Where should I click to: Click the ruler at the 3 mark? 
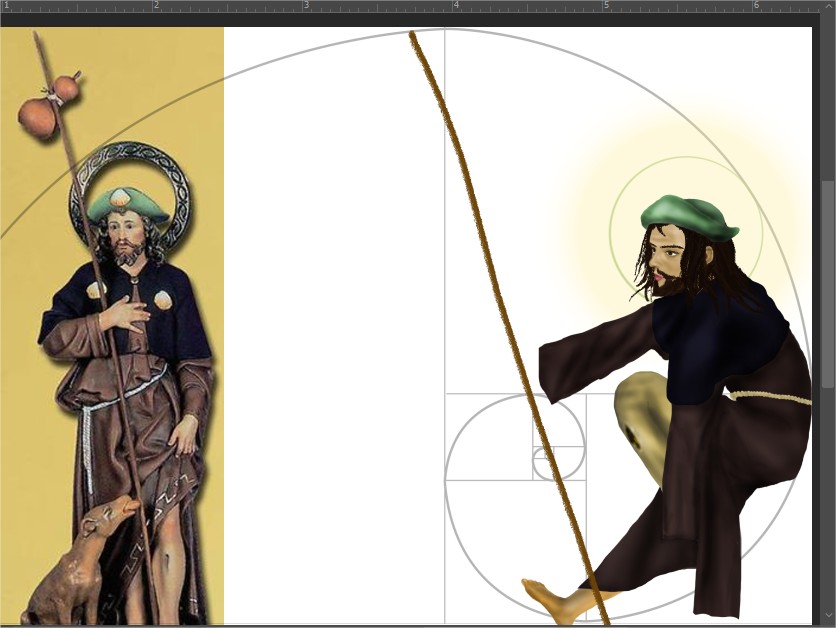tap(305, 6)
